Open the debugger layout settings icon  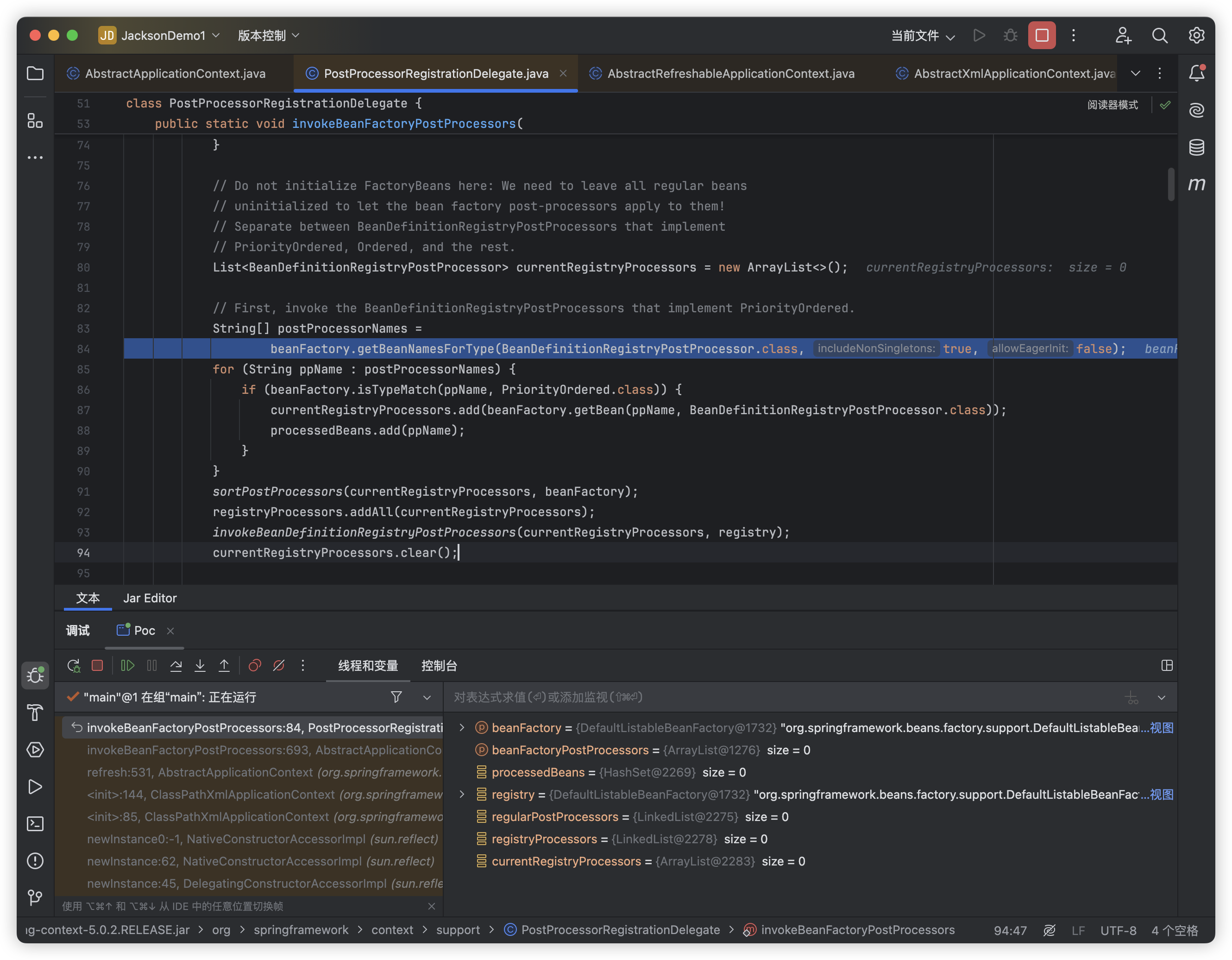pyautogui.click(x=1167, y=666)
